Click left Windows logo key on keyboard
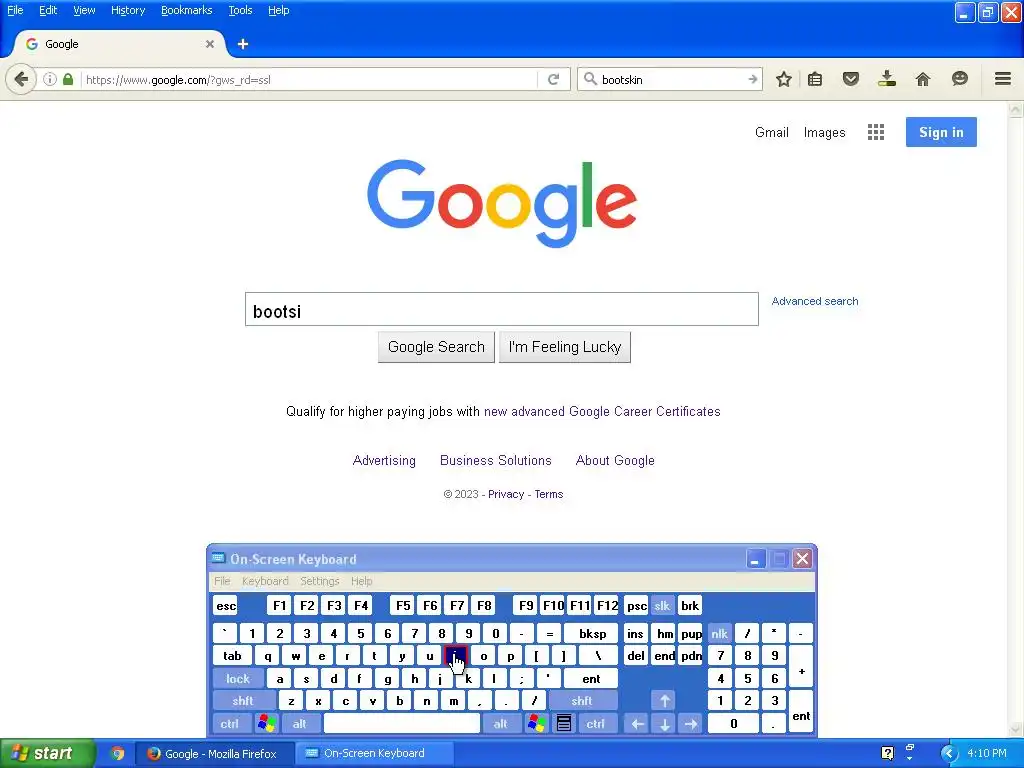This screenshot has width=1024, height=768. point(266,724)
